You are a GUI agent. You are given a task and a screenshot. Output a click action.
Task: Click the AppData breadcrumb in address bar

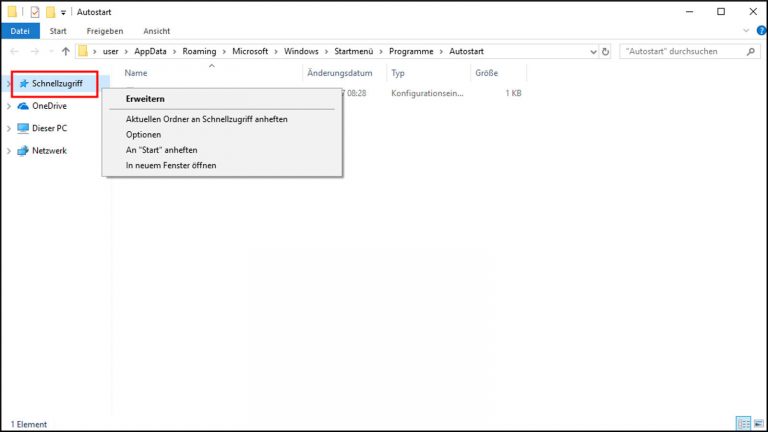click(151, 51)
